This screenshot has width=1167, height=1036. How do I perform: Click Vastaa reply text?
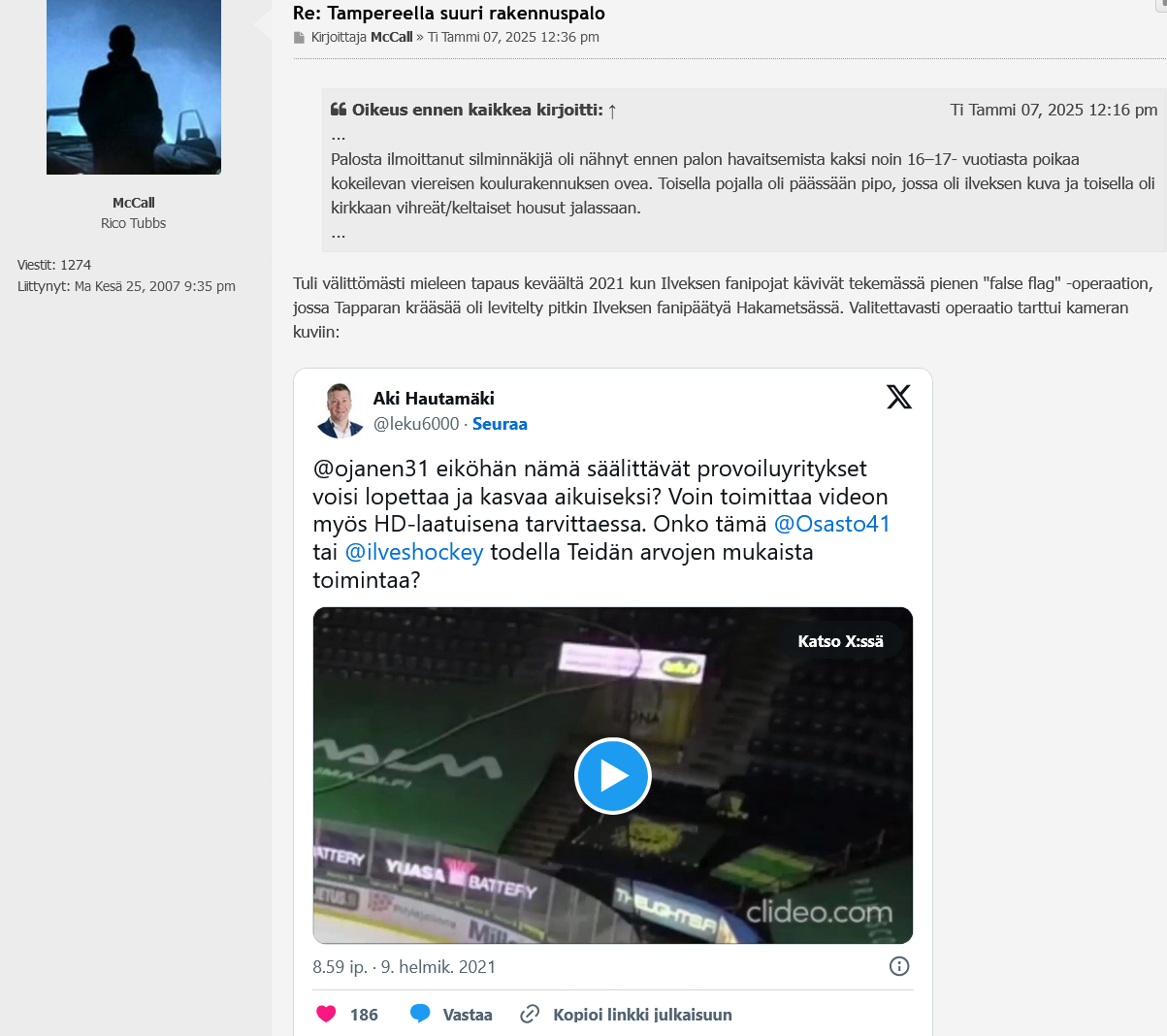(x=468, y=1015)
